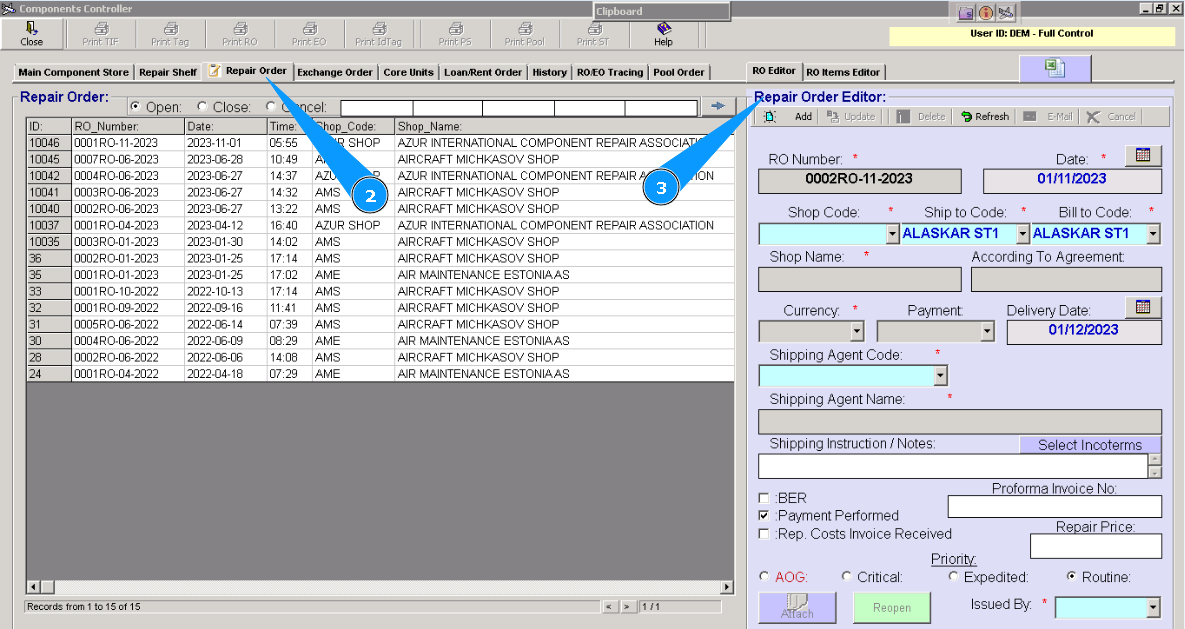Select Expedited priority radio button
The height and width of the screenshot is (629, 1185).
point(954,576)
